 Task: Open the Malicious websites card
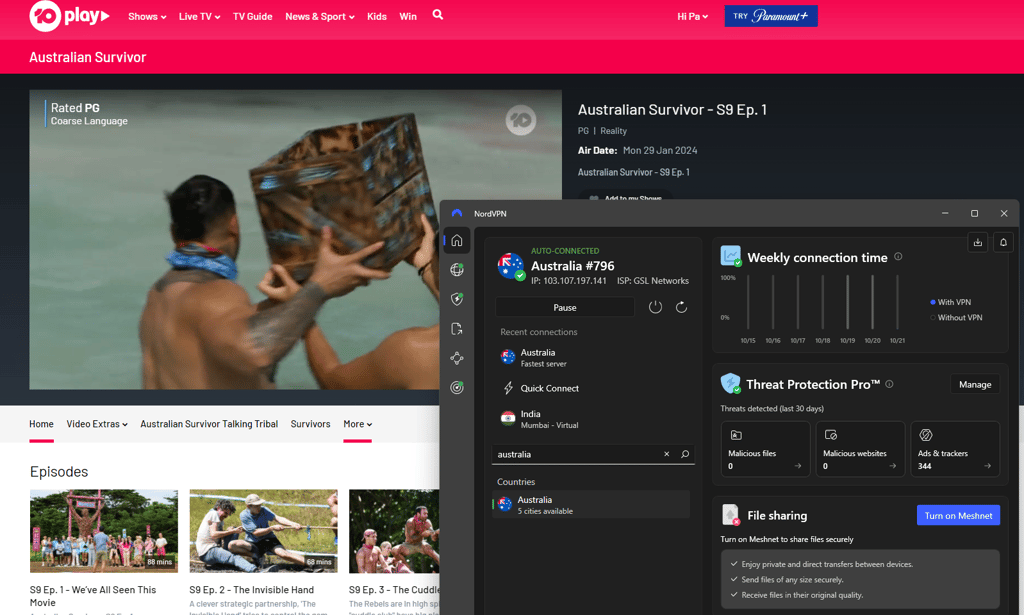860,449
